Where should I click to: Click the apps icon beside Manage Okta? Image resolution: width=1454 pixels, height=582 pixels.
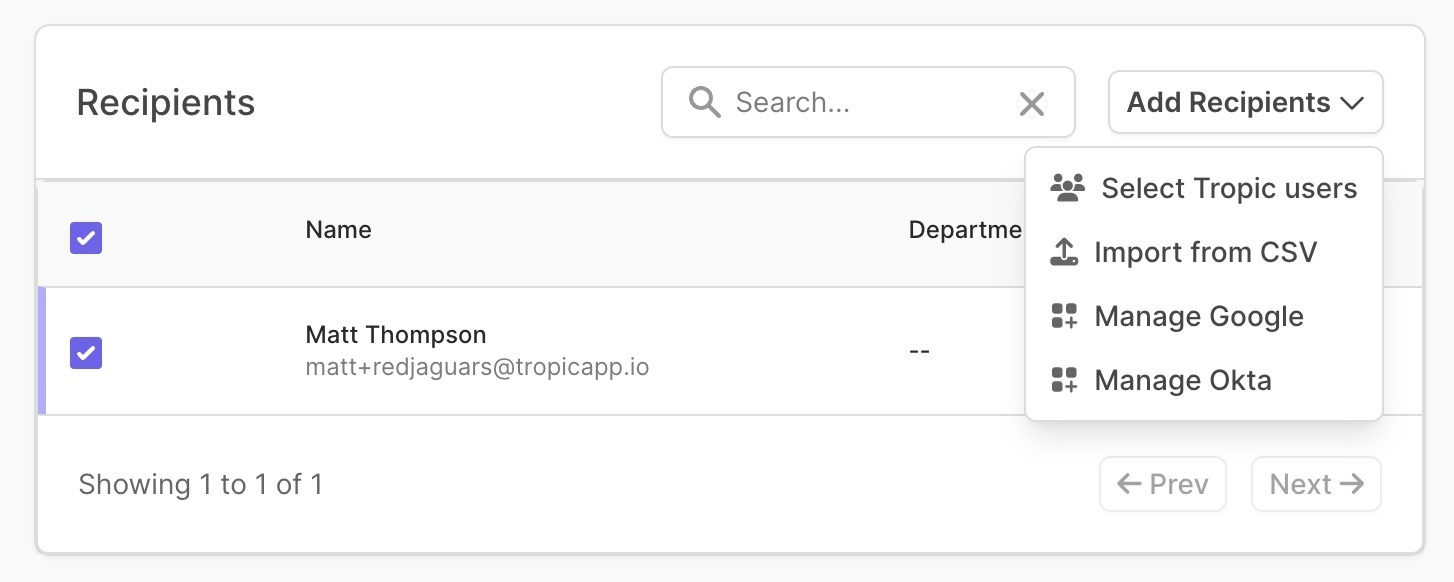tap(1064, 381)
